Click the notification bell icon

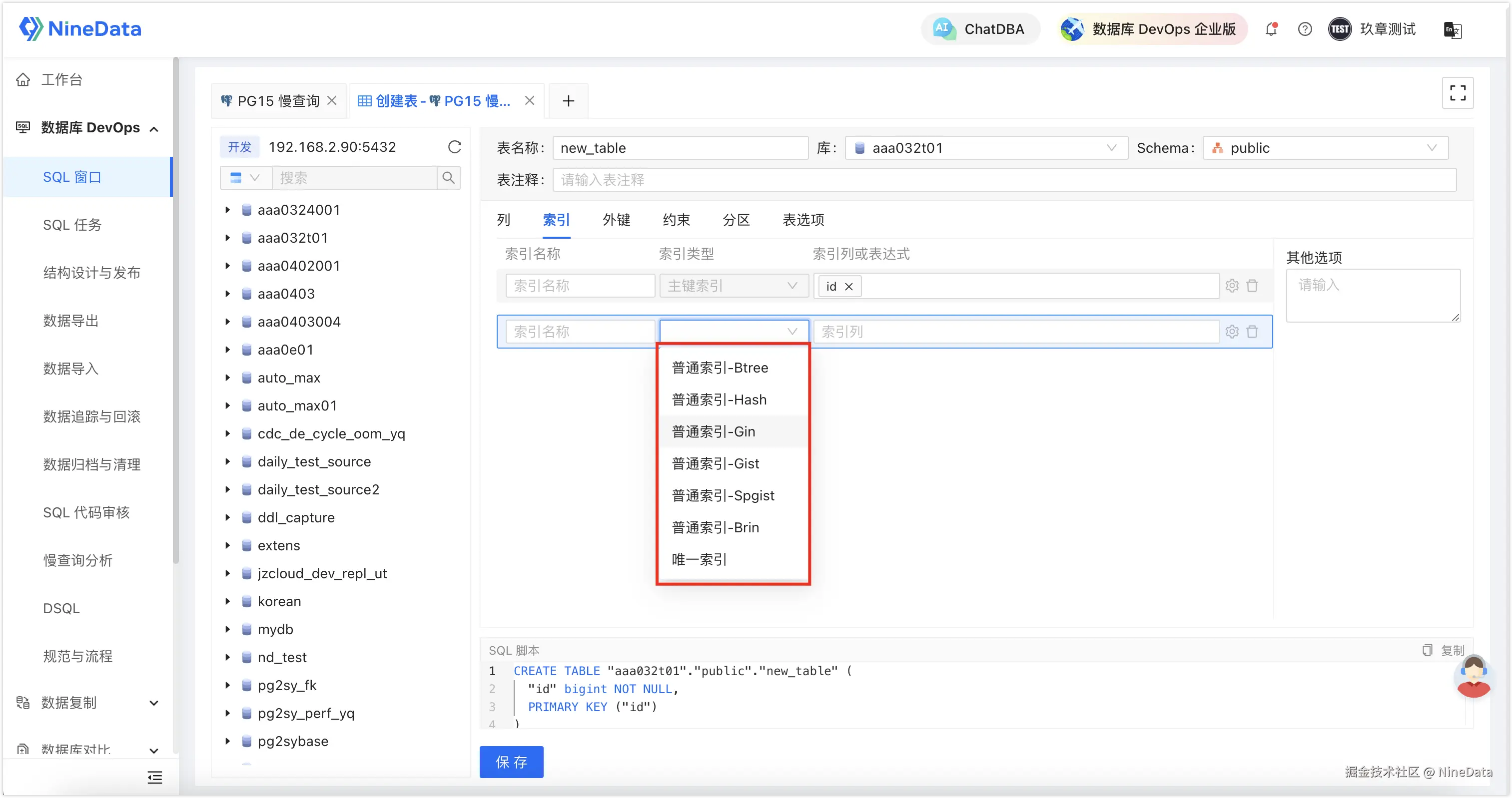point(1271,29)
